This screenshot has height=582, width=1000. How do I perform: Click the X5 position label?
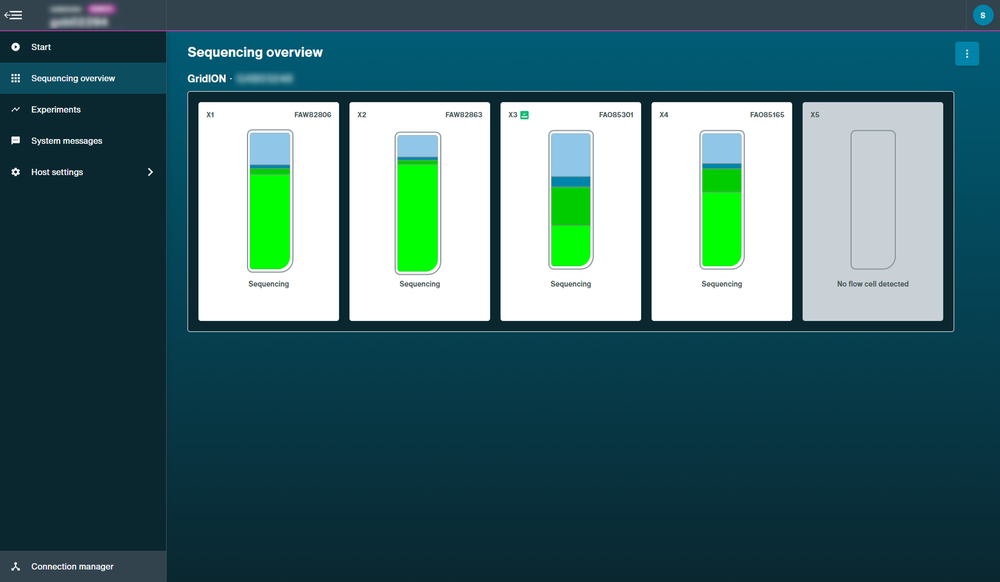815,115
